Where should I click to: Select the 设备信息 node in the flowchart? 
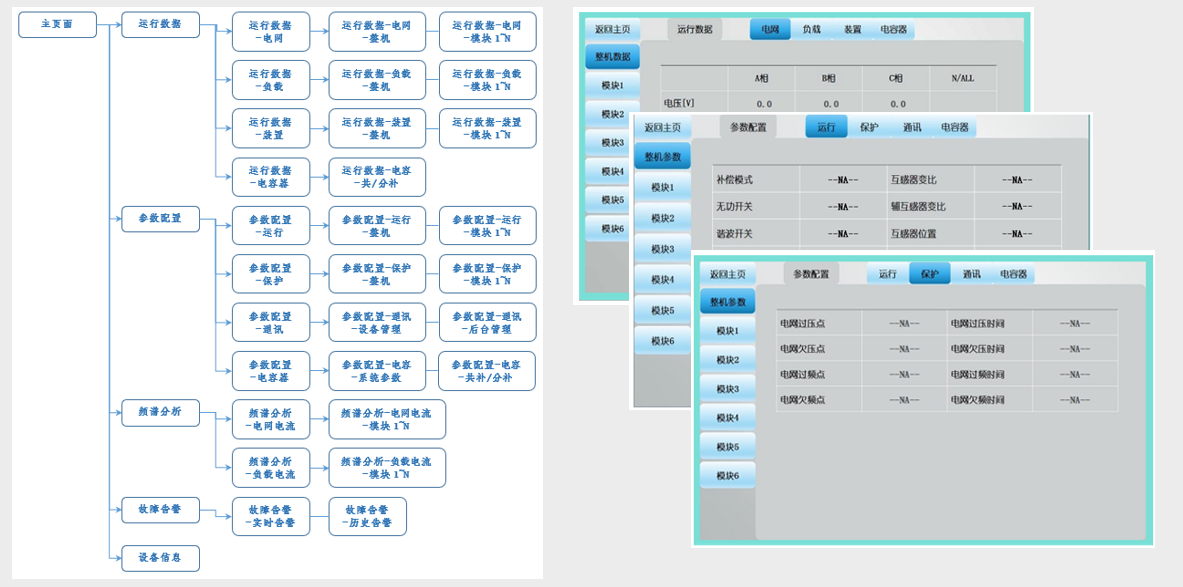[x=160, y=558]
